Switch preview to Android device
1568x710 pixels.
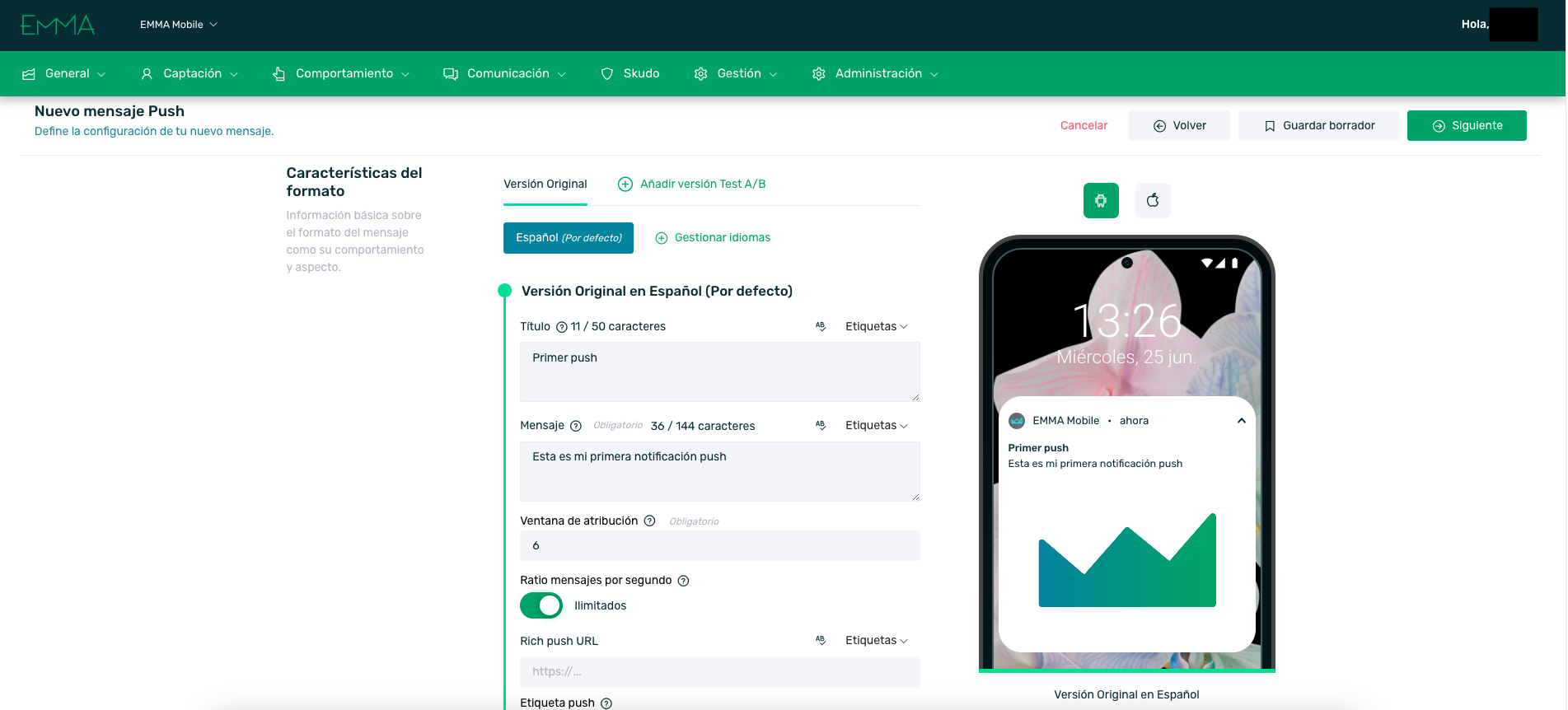point(1101,200)
